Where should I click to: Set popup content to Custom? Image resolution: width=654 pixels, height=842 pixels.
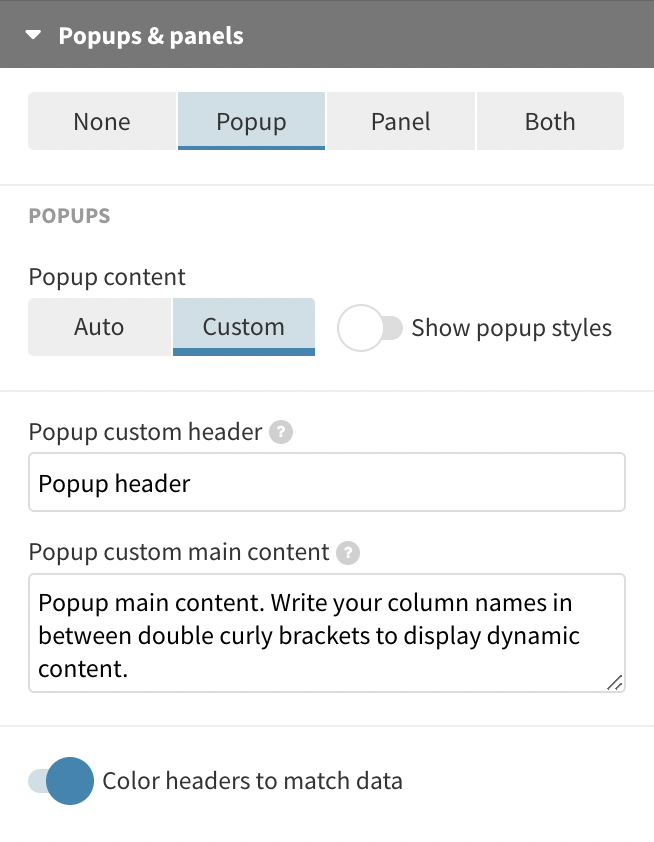(x=244, y=326)
